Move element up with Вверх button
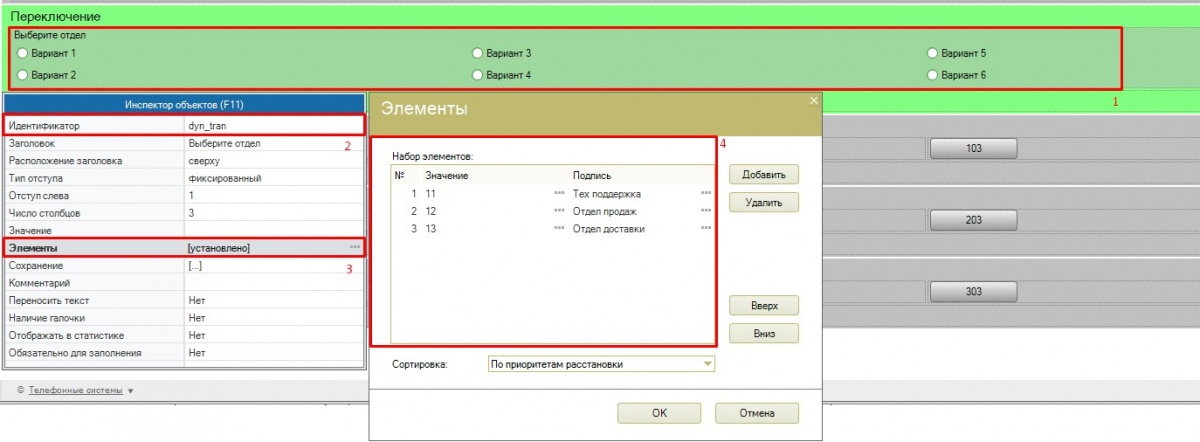Image resolution: width=1200 pixels, height=442 pixels. pyautogui.click(x=764, y=305)
